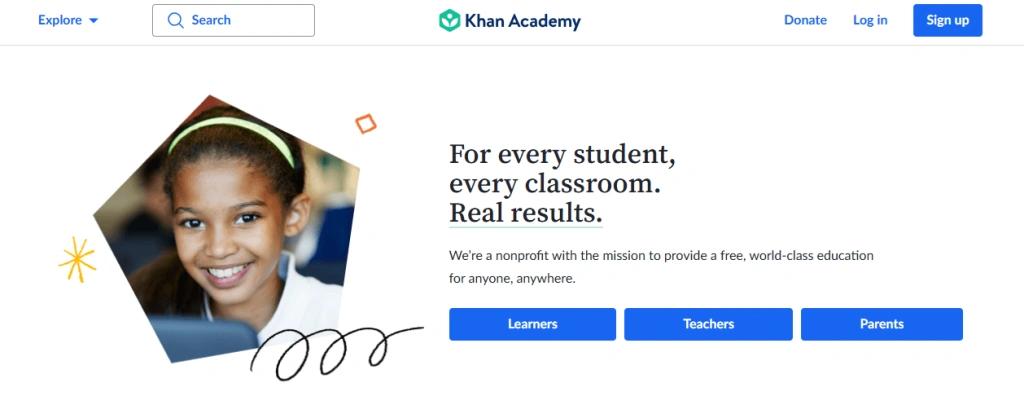
Task: Open the Donate link
Action: [x=805, y=20]
